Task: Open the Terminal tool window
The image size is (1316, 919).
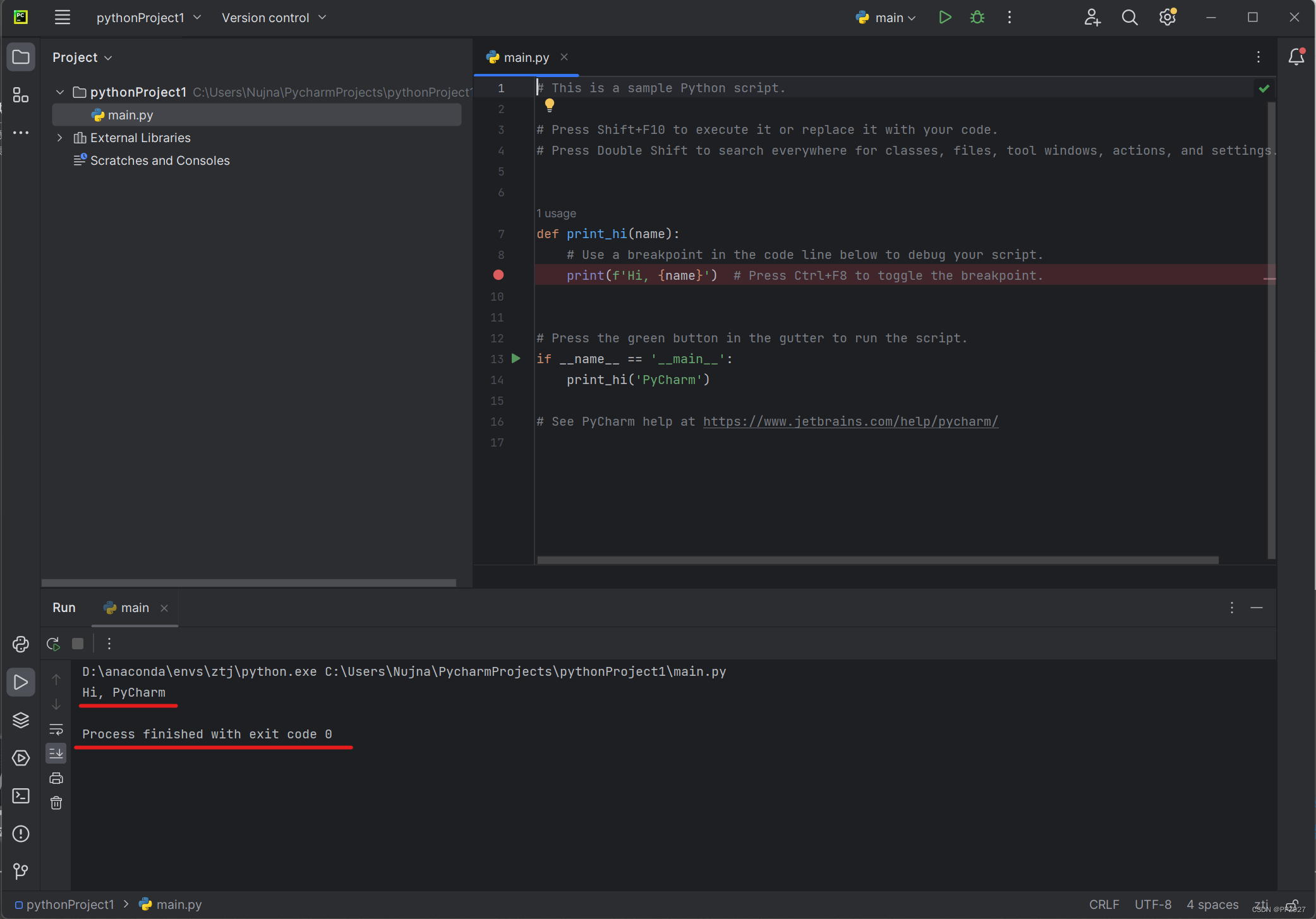Action: coord(21,796)
